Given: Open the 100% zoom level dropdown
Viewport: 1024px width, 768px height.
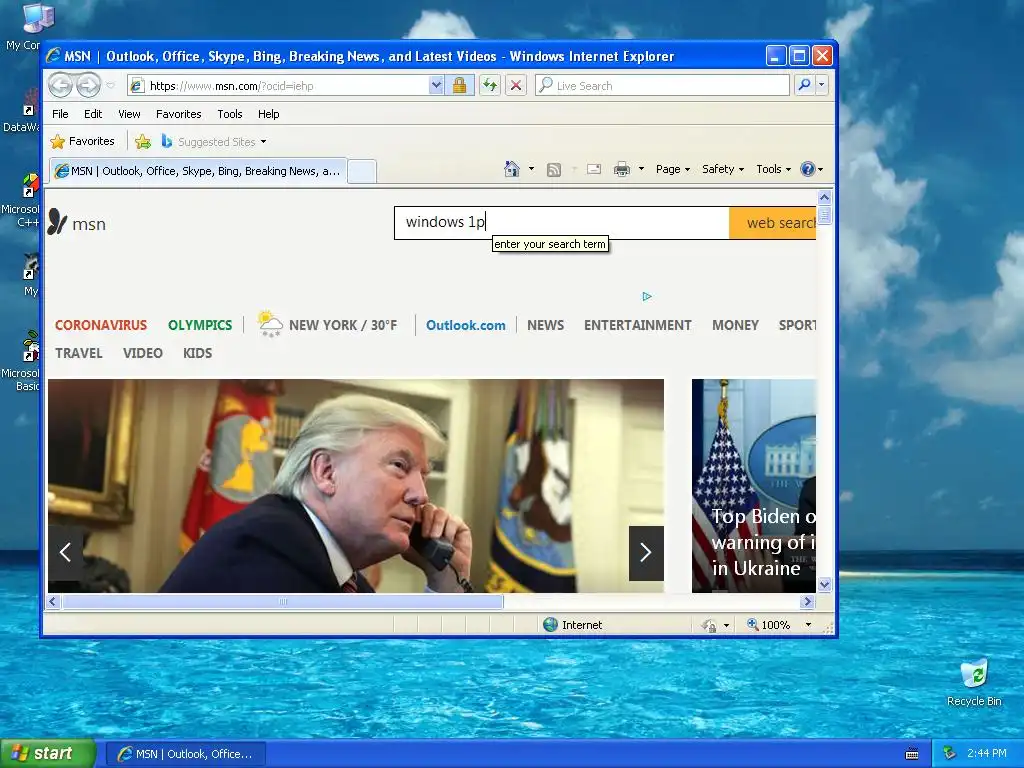Looking at the screenshot, I should point(808,625).
